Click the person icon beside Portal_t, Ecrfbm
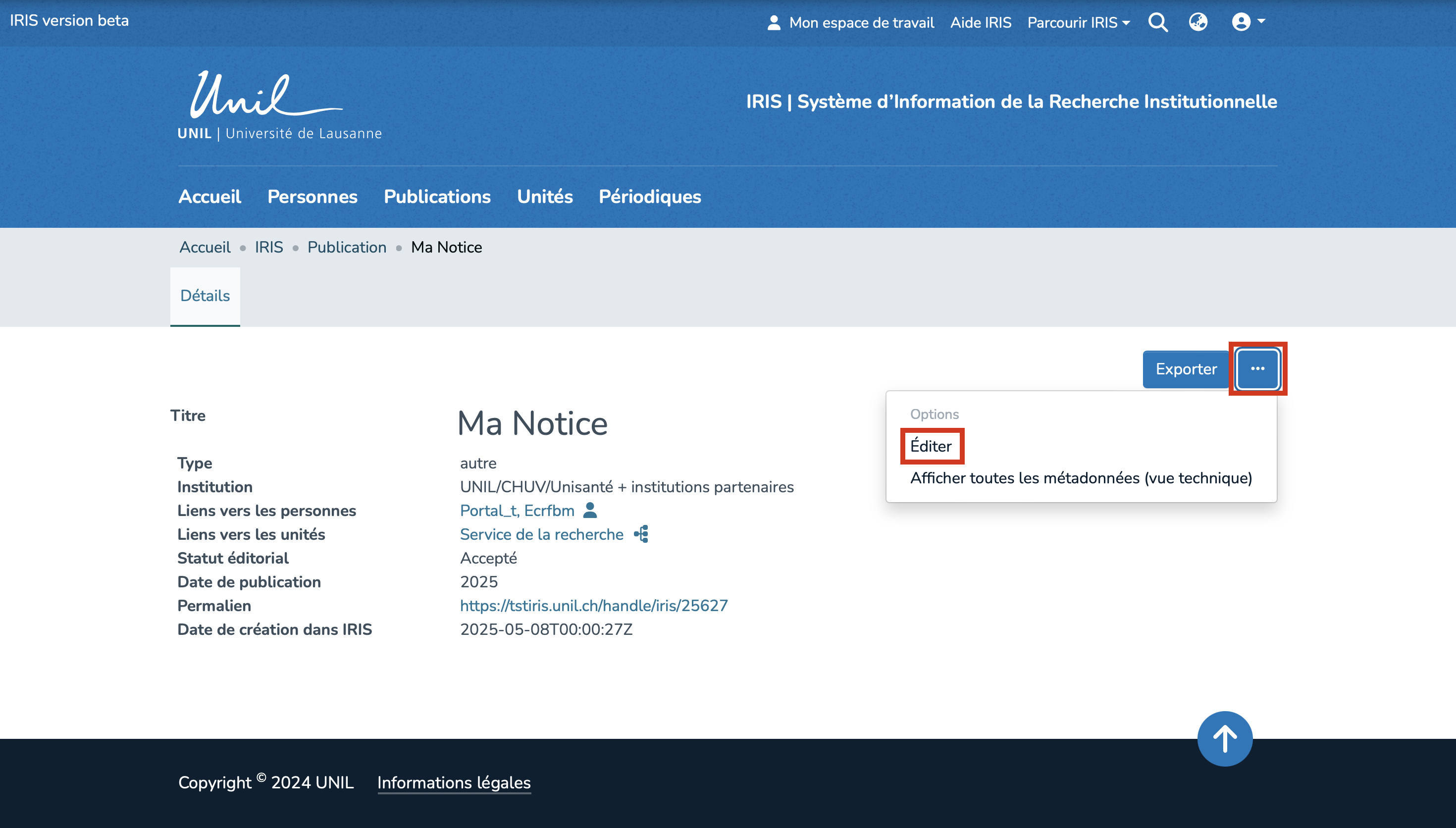The height and width of the screenshot is (828, 1456). tap(590, 510)
